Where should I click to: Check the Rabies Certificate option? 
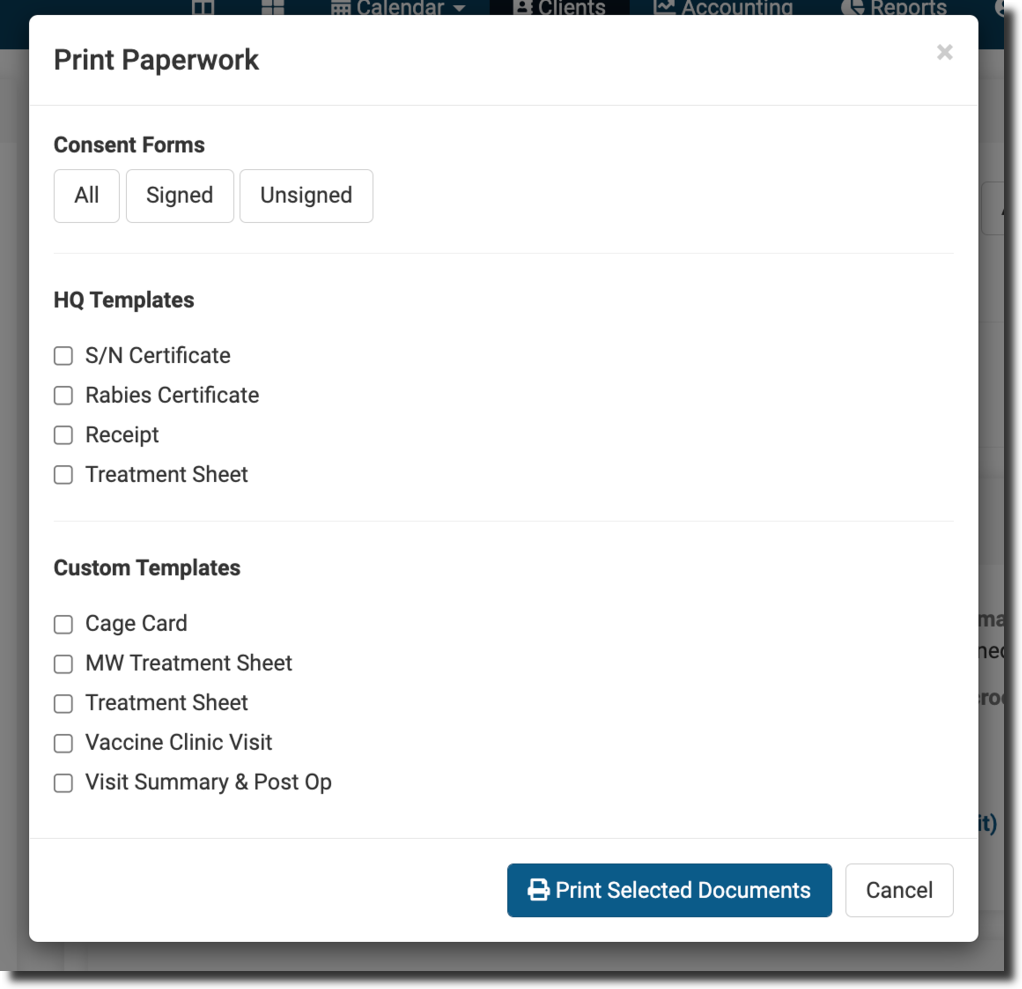(63, 396)
